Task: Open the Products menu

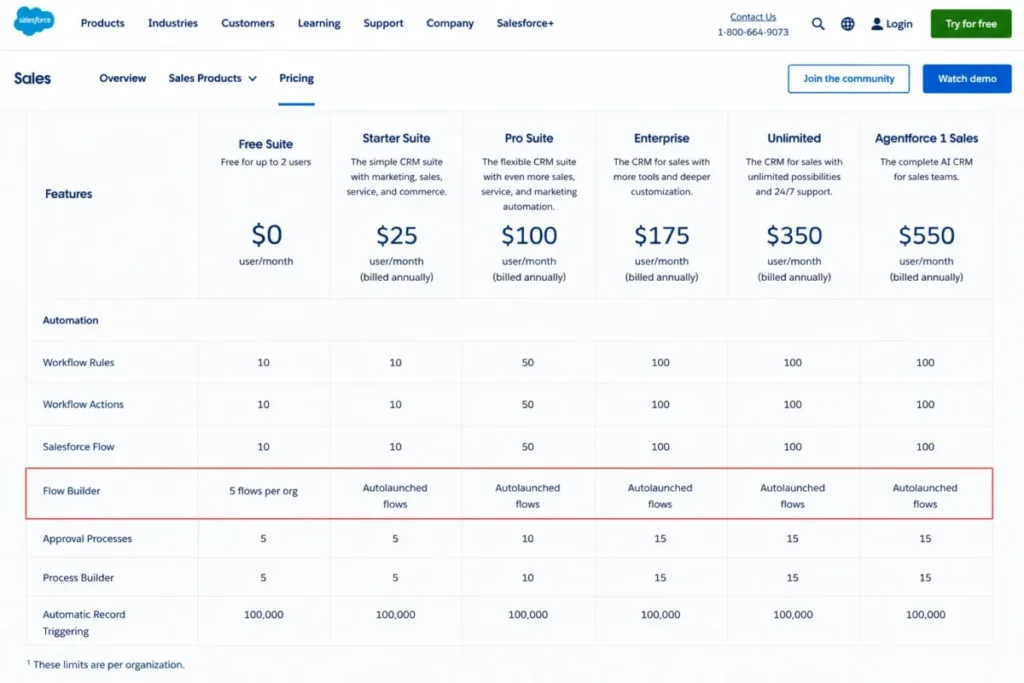Action: (103, 23)
